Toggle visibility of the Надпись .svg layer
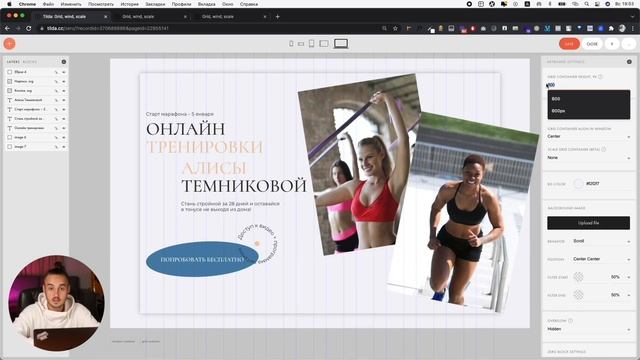The height and width of the screenshot is (360, 640). [64, 81]
